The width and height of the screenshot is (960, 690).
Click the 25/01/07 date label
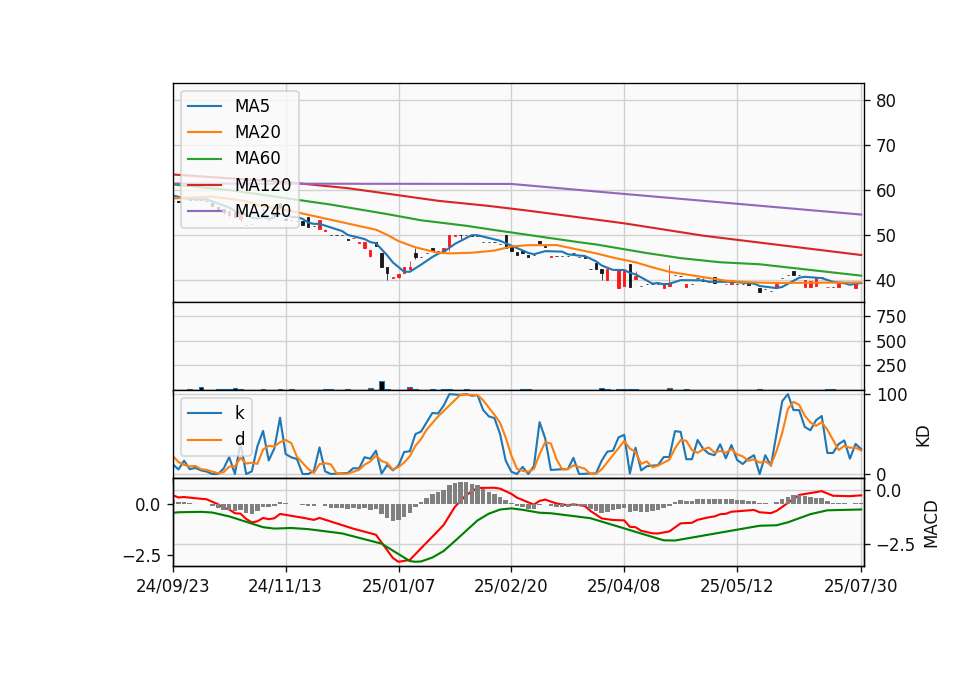(399, 586)
